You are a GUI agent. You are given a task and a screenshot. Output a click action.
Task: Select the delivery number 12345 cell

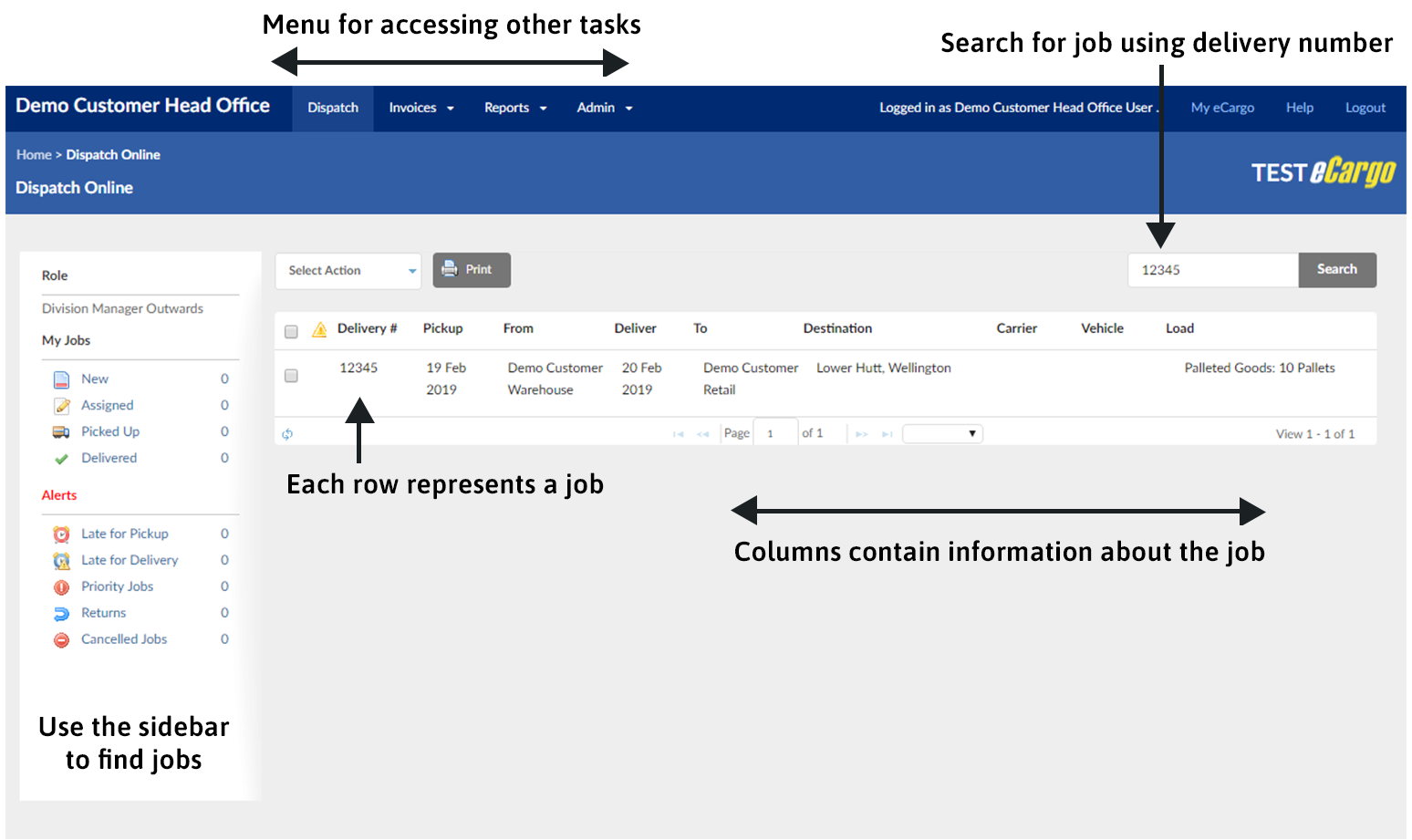pos(358,368)
